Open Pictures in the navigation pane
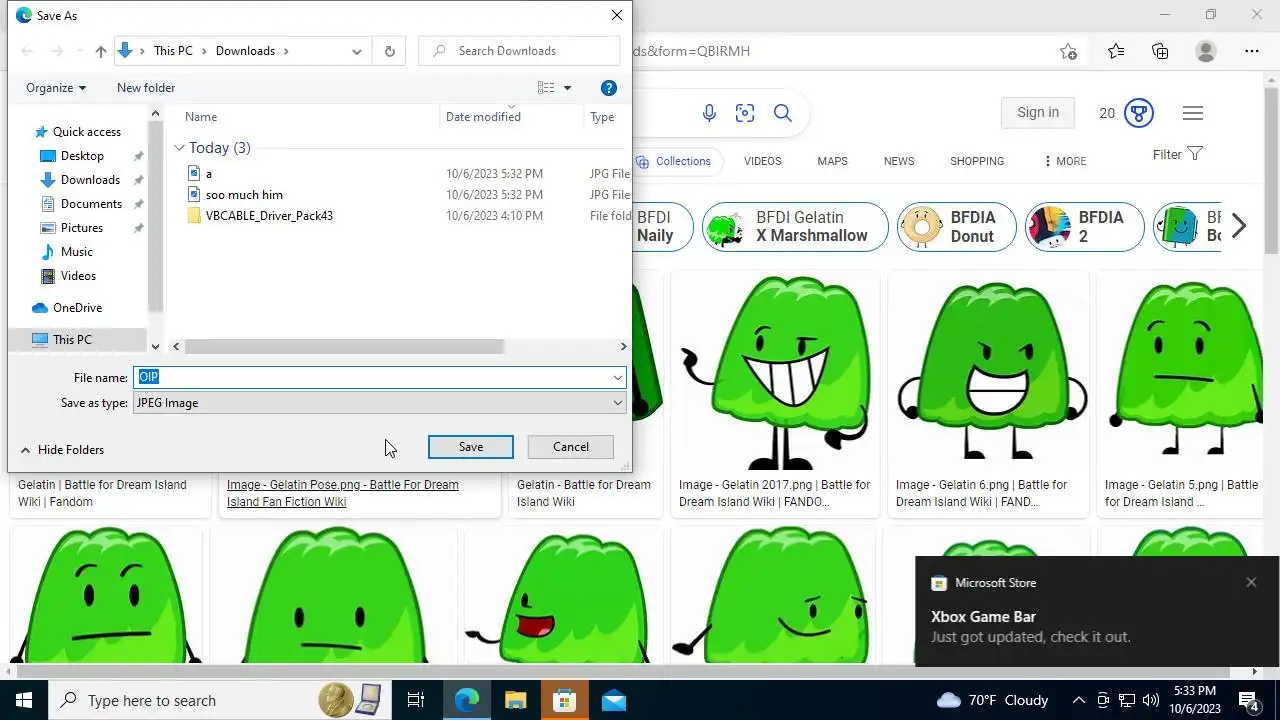 point(81,228)
